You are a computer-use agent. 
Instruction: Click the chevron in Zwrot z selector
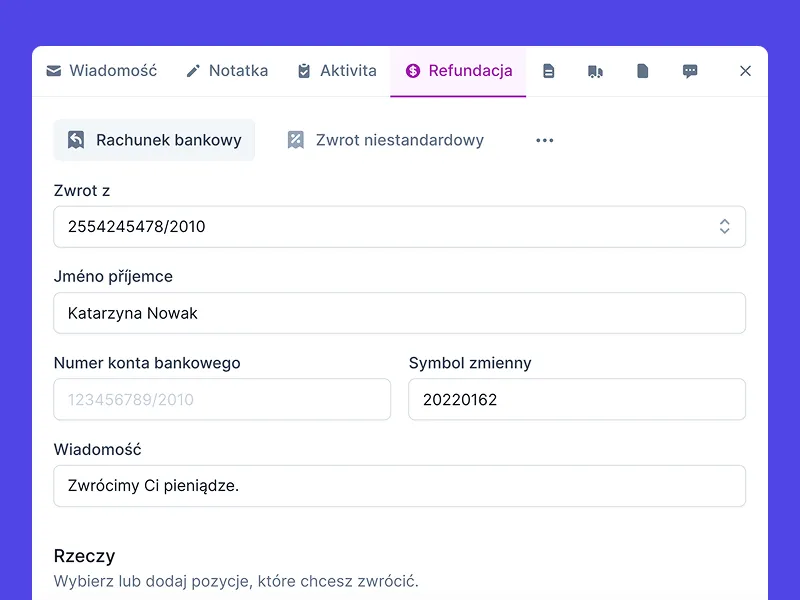pyautogui.click(x=724, y=226)
